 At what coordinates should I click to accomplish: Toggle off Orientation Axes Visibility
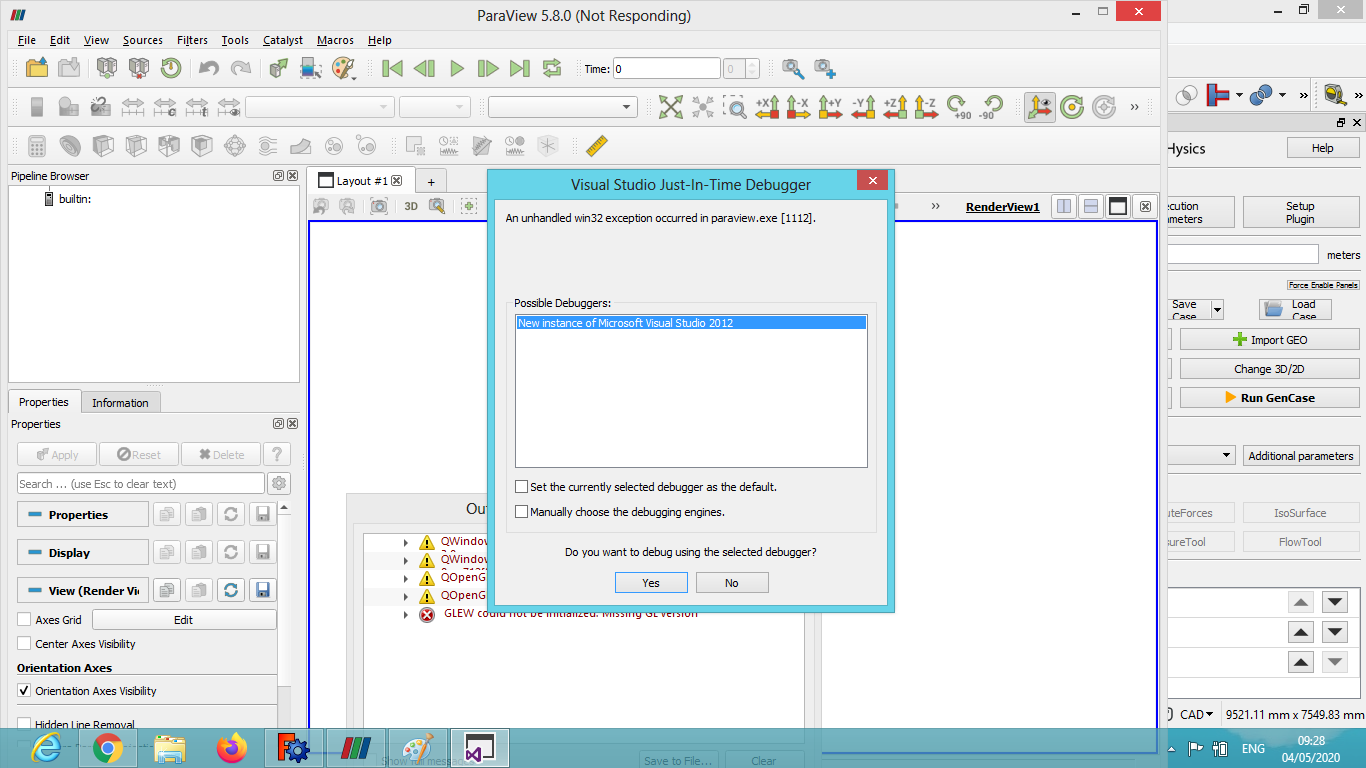pos(24,690)
